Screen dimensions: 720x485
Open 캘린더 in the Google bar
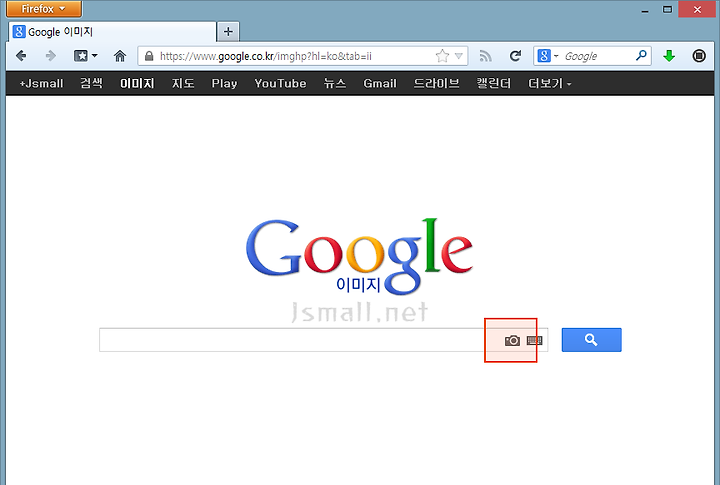[494, 83]
